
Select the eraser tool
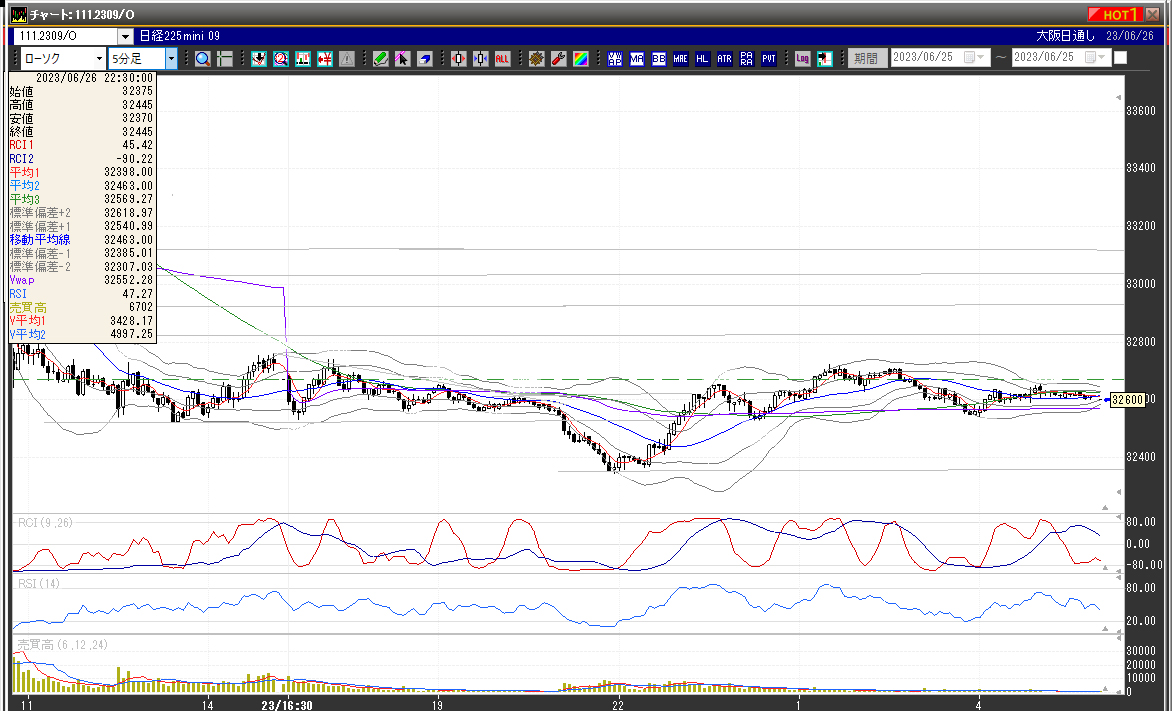(x=425, y=59)
